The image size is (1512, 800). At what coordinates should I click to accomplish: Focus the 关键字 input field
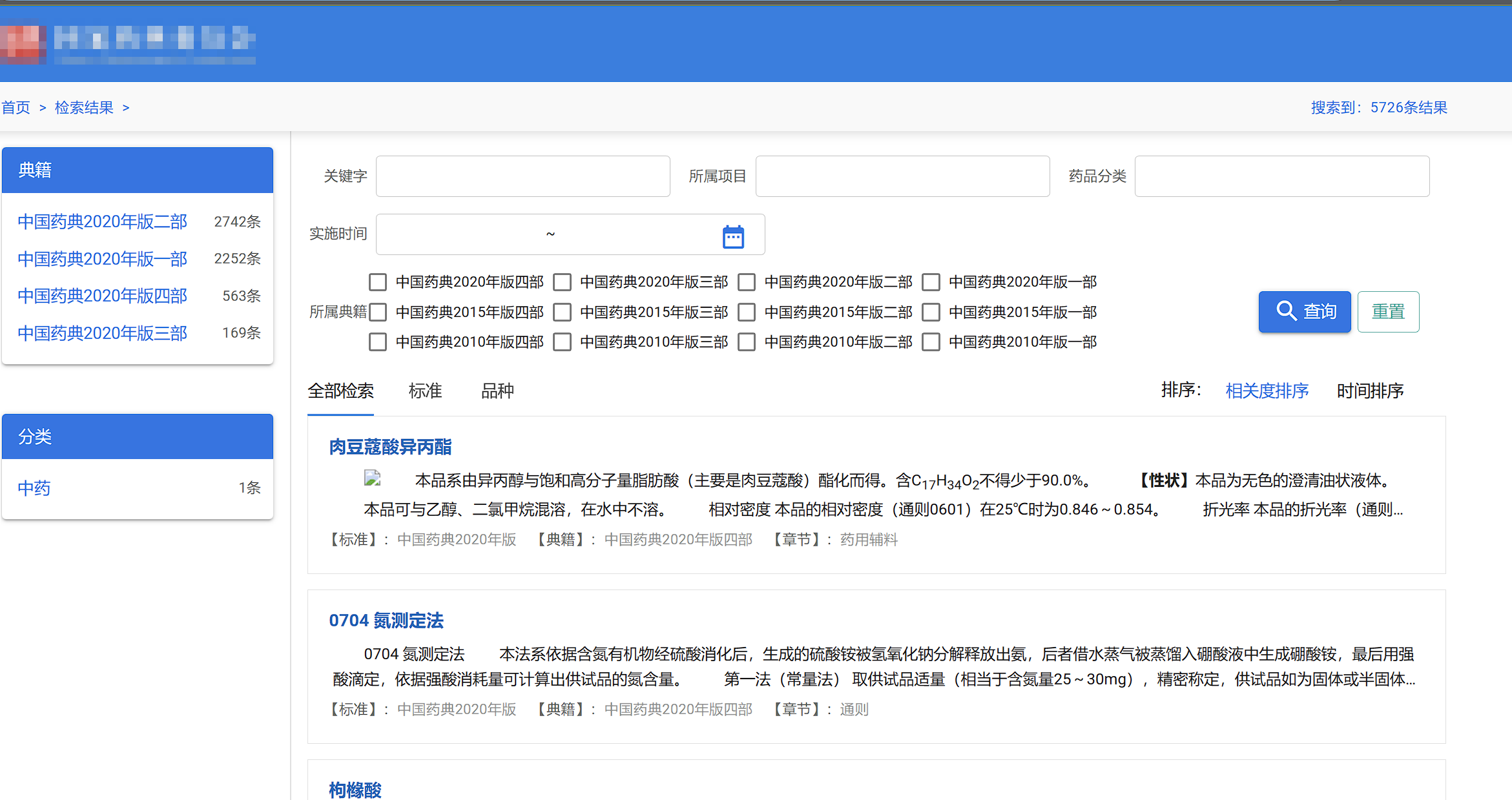point(523,176)
